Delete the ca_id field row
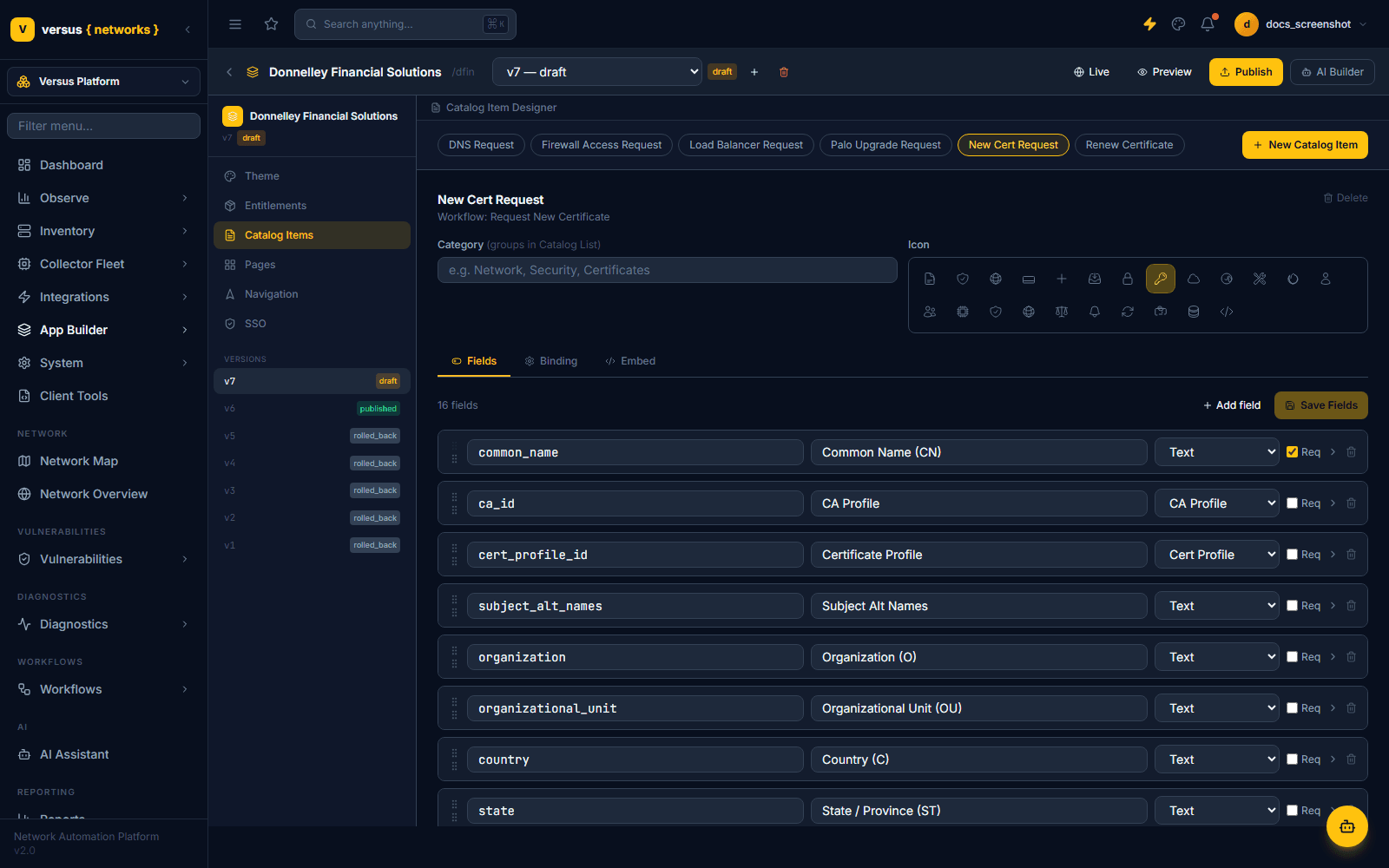1389x868 pixels. tap(1352, 503)
